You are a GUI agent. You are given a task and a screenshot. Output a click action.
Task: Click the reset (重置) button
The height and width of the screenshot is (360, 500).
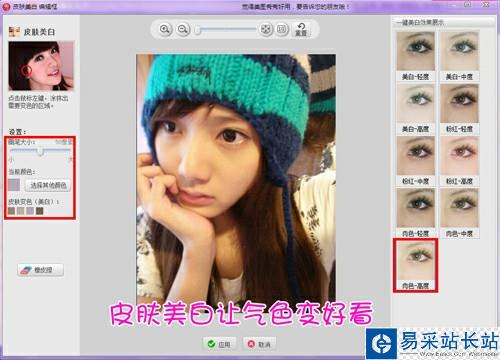301,29
